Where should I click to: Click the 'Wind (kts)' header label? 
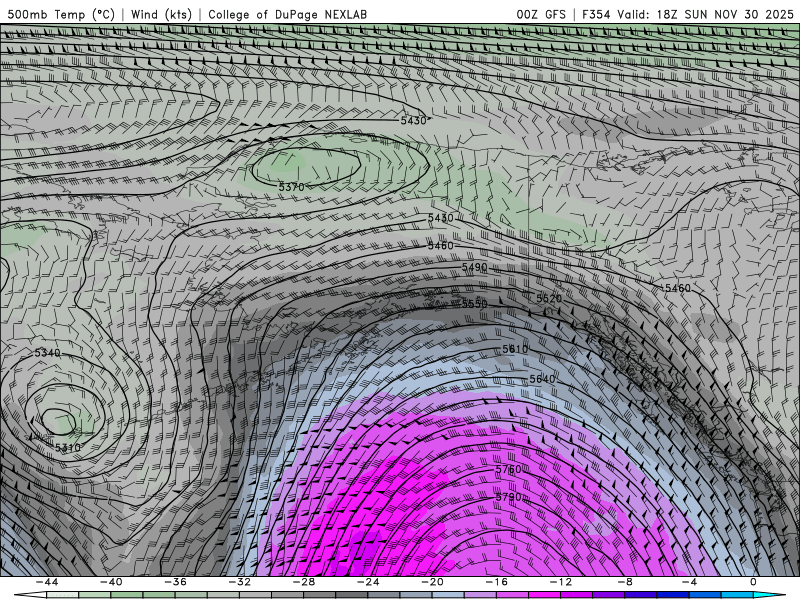tap(161, 14)
